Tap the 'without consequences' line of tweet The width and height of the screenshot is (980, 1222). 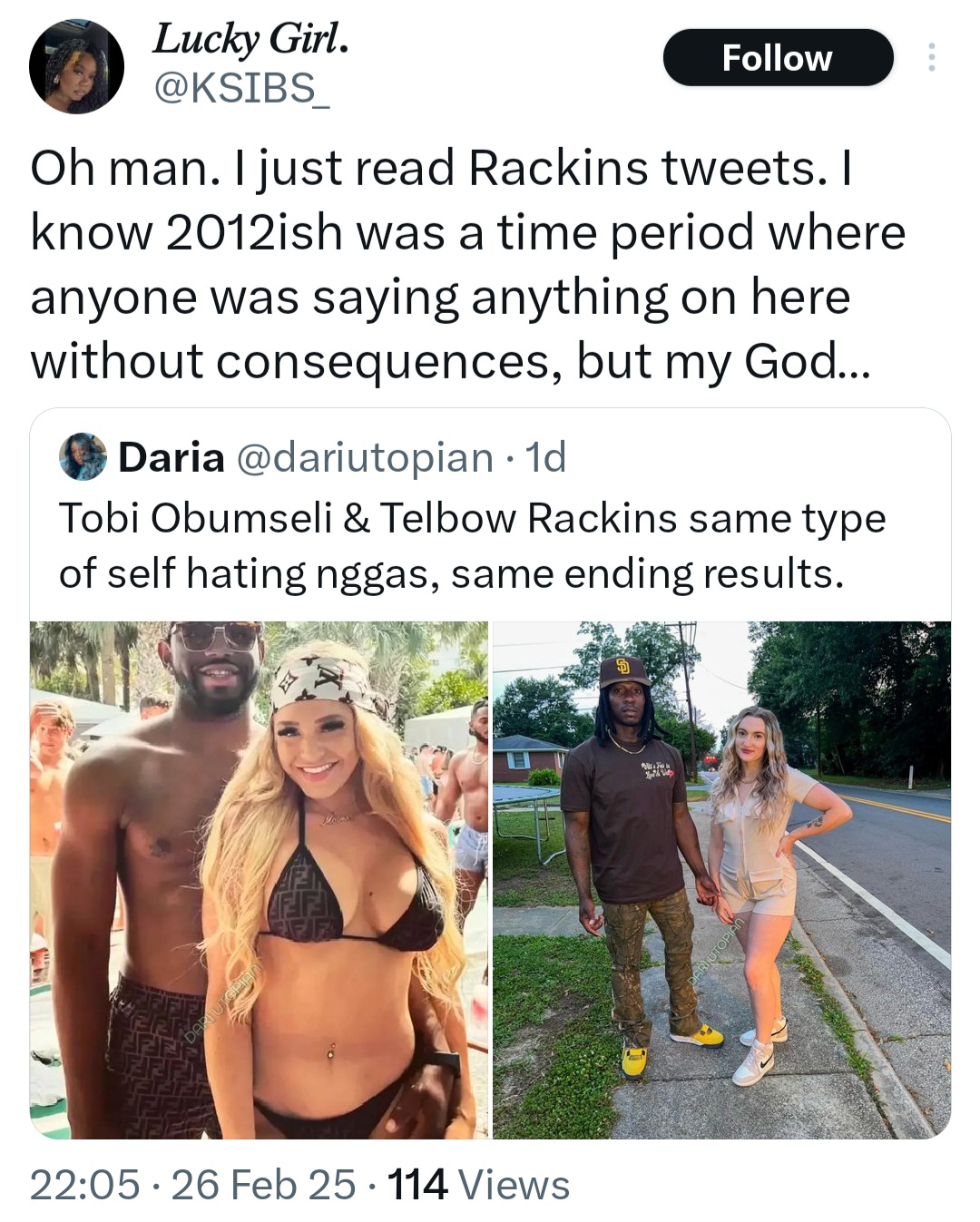coord(450,361)
